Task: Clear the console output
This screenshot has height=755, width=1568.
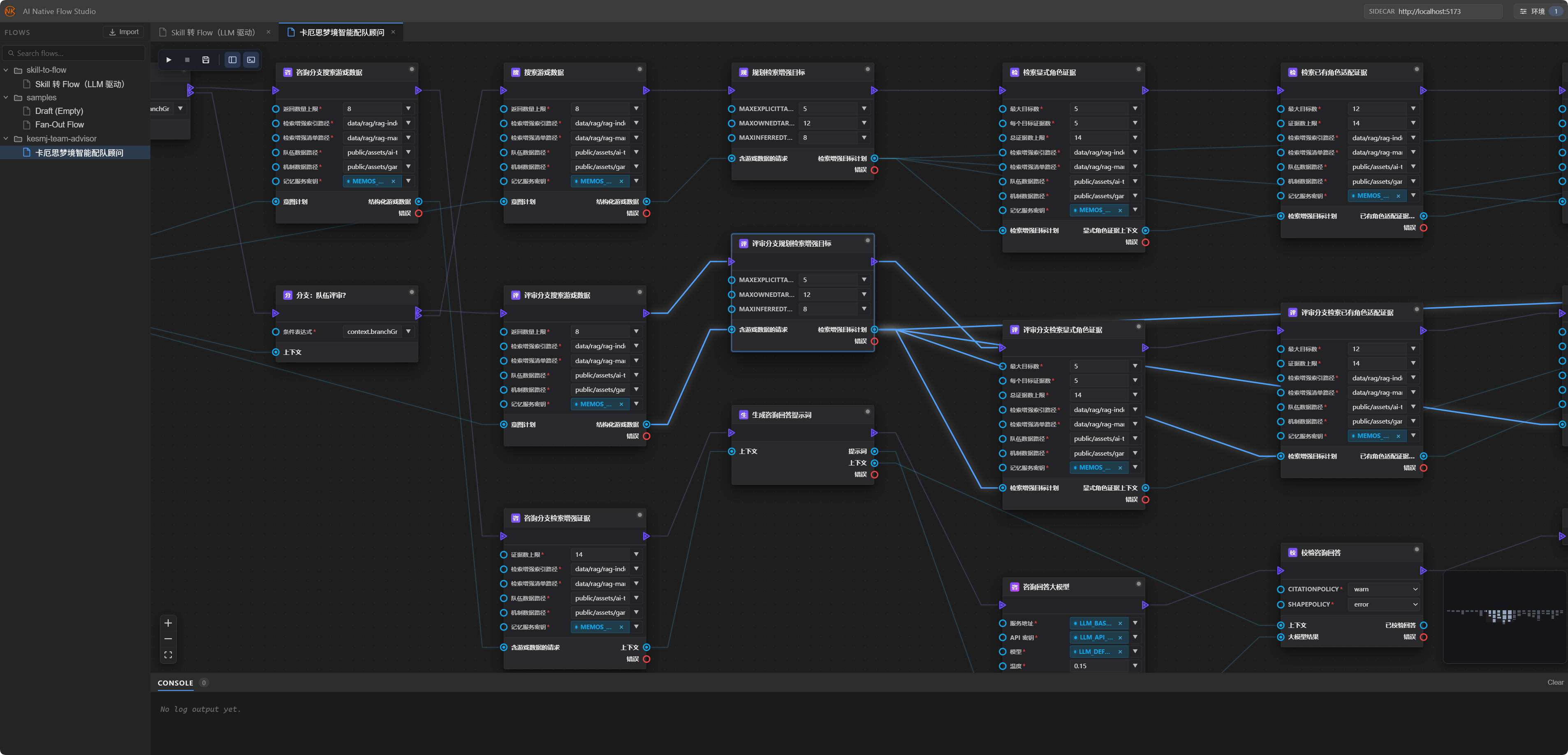Action: (x=1554, y=683)
